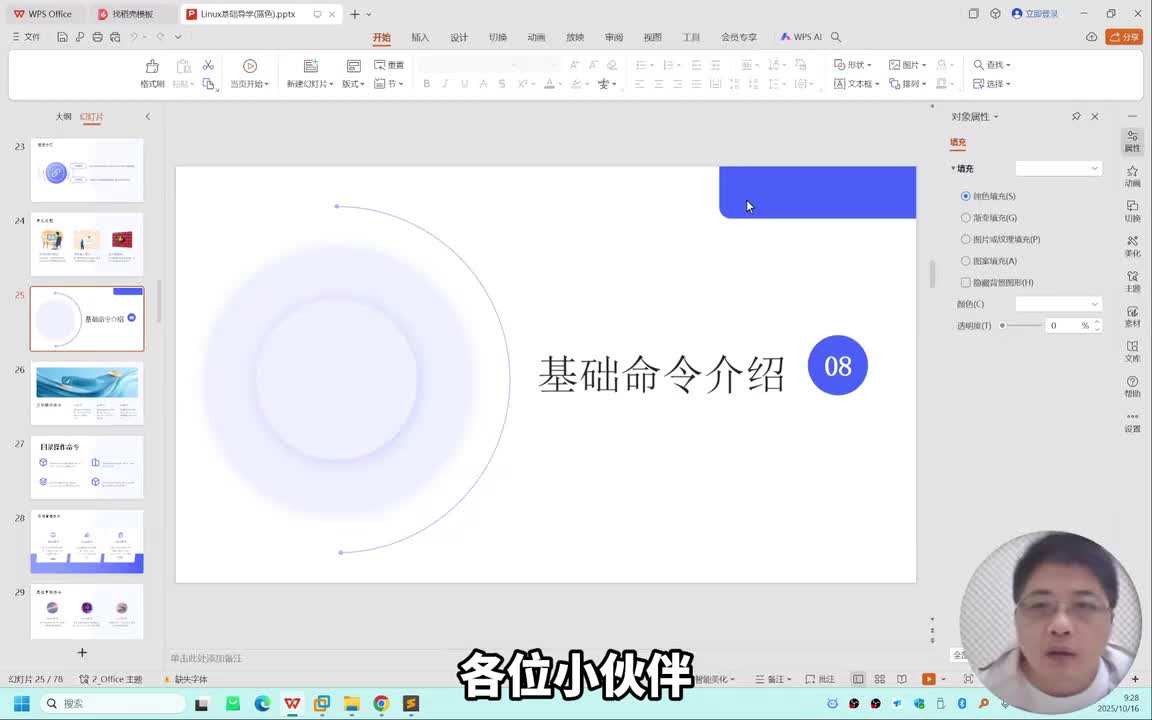Open the 切换 (Transition) sidebar icon
Image resolution: width=1152 pixels, height=720 pixels.
coord(1132,212)
